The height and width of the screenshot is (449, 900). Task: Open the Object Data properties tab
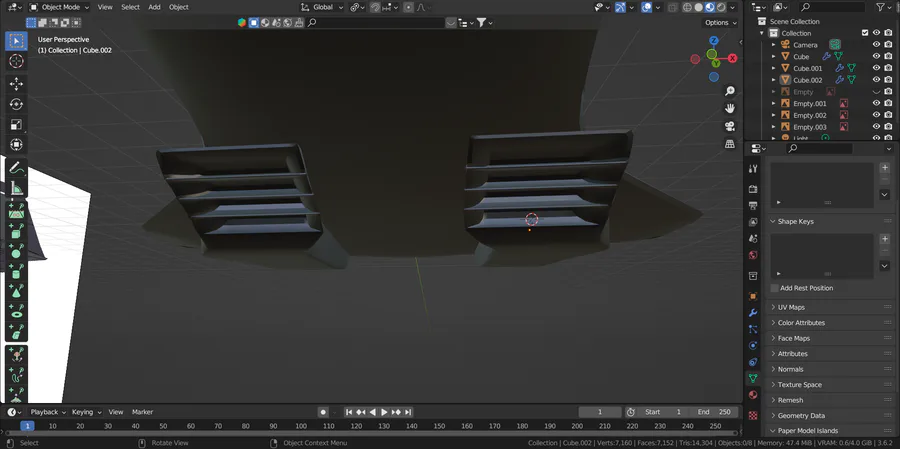[x=753, y=378]
